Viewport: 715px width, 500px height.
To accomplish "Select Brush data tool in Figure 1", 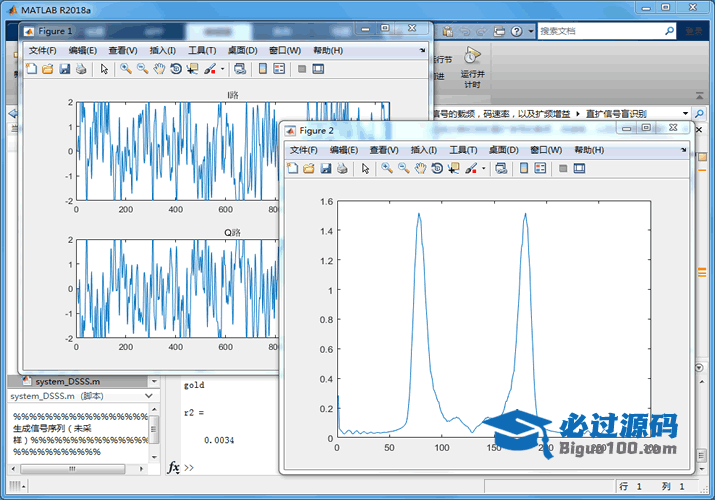I will [210, 69].
